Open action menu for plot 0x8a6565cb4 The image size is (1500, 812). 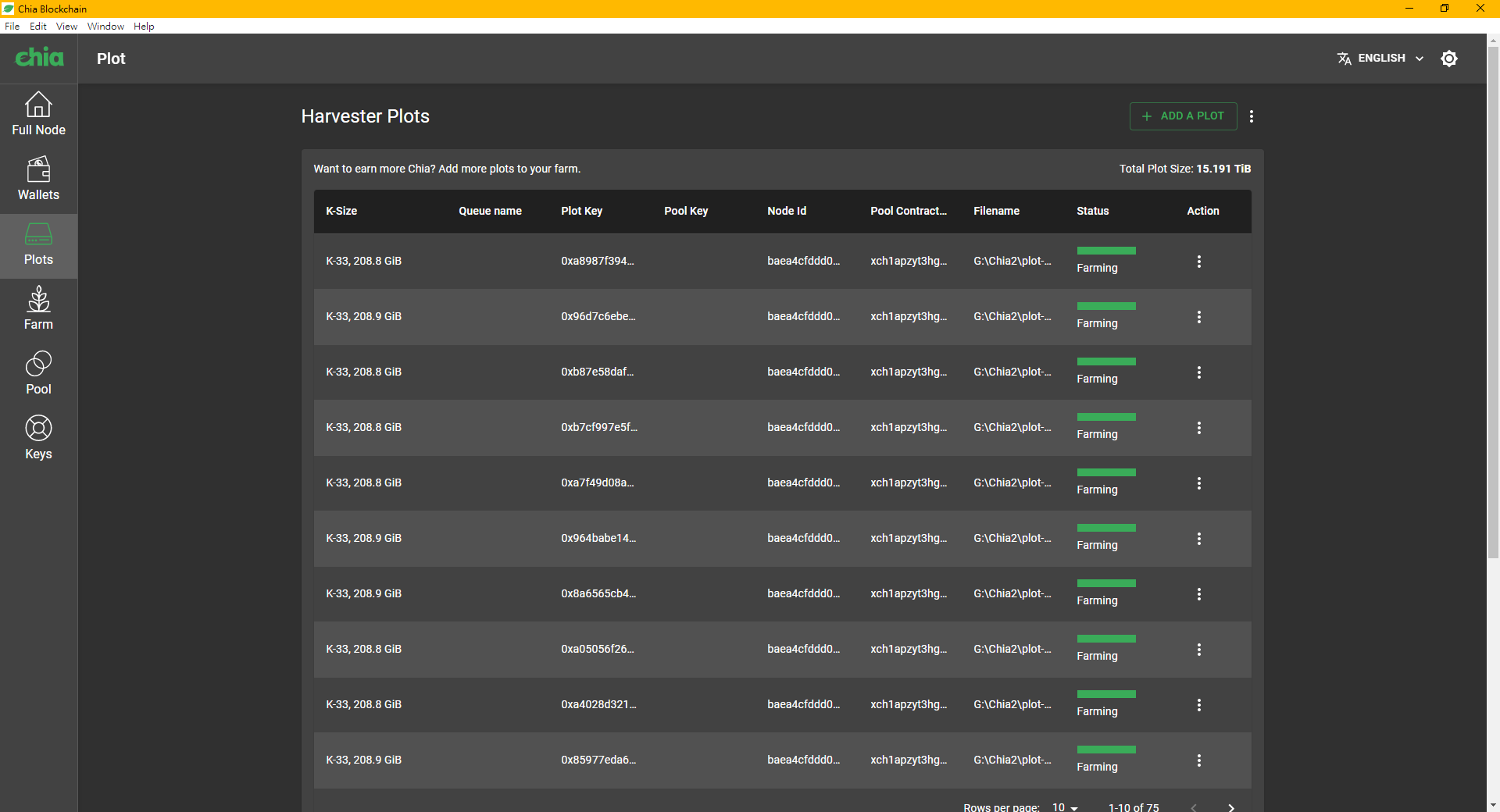pyautogui.click(x=1199, y=594)
